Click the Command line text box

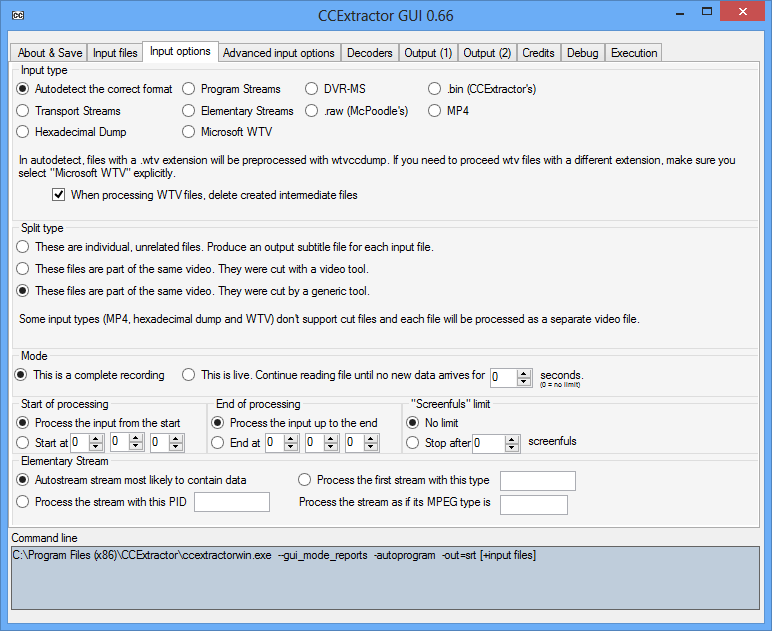tap(385, 578)
